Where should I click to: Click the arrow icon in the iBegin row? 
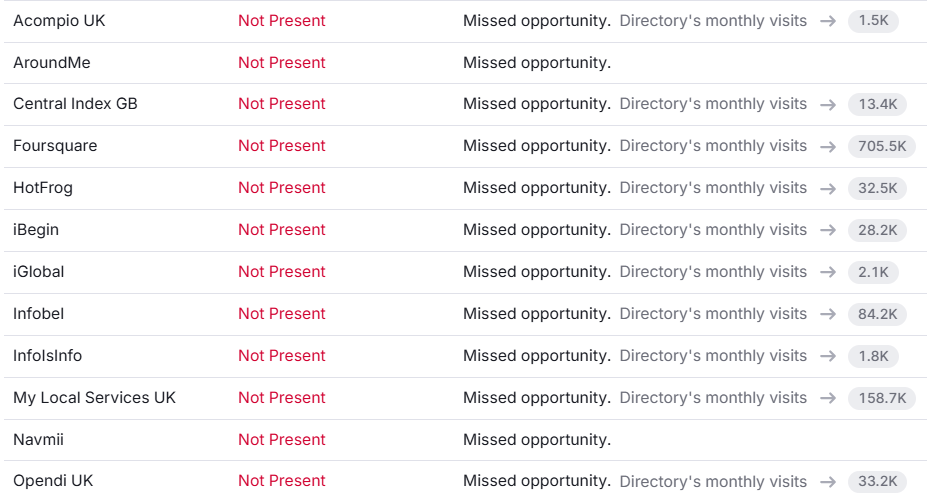coord(827,230)
